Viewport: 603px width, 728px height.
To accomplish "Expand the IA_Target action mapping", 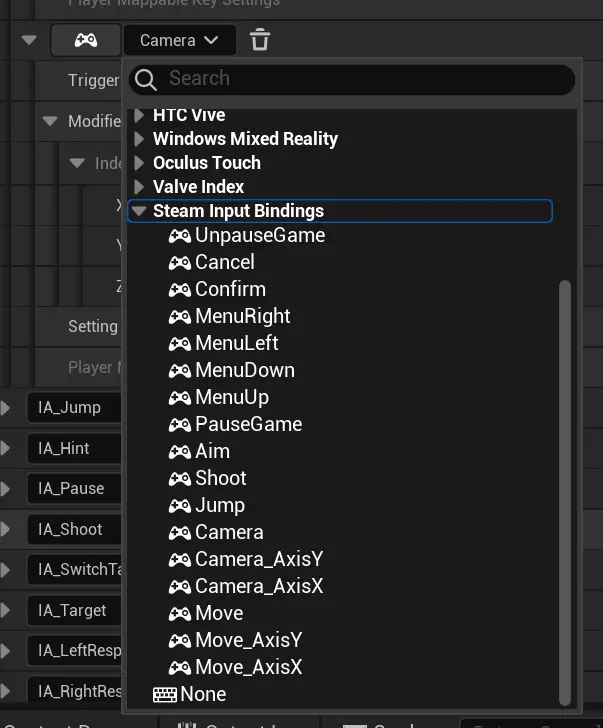I will [5, 610].
